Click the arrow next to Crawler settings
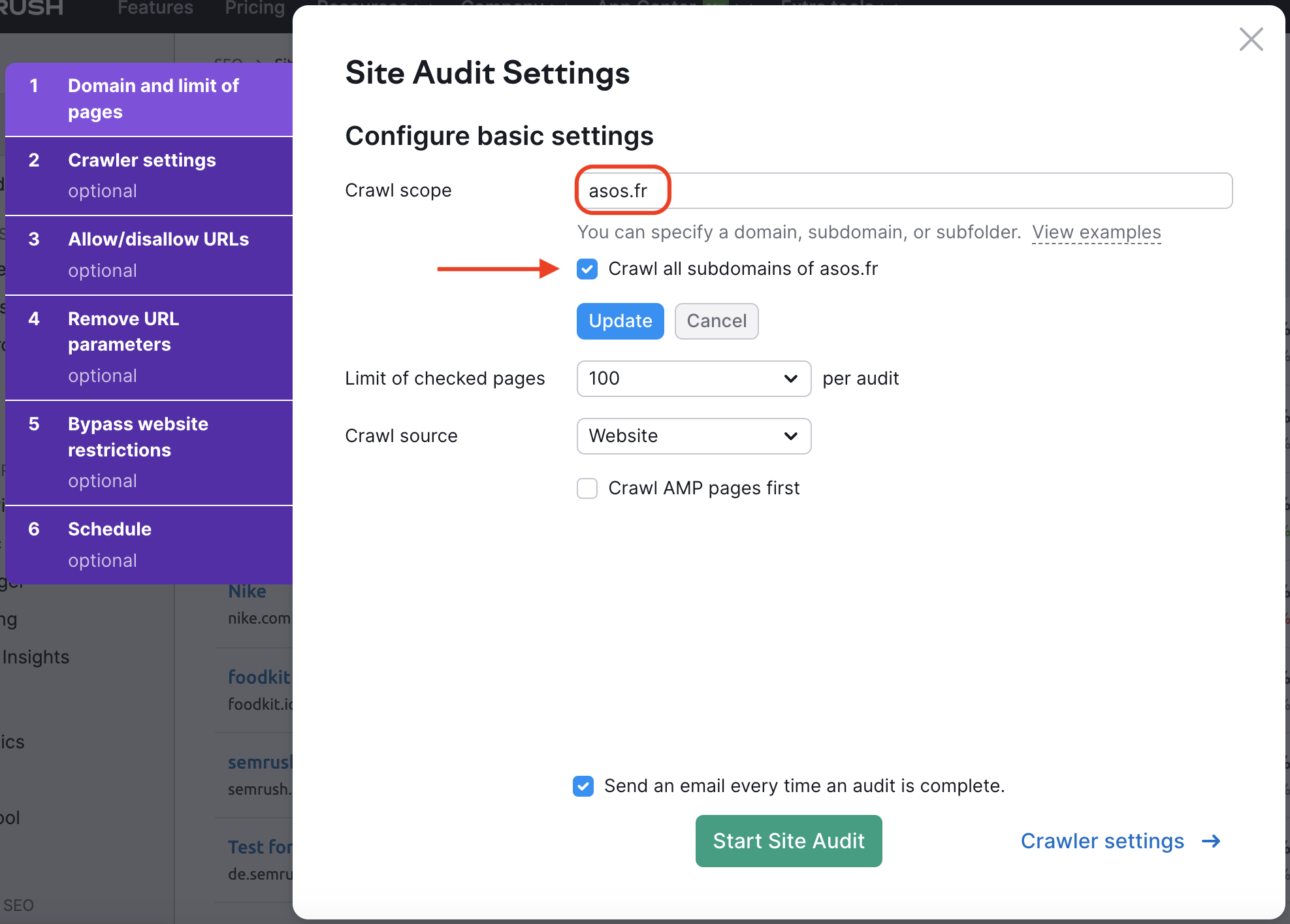This screenshot has height=924, width=1290. (x=1211, y=841)
